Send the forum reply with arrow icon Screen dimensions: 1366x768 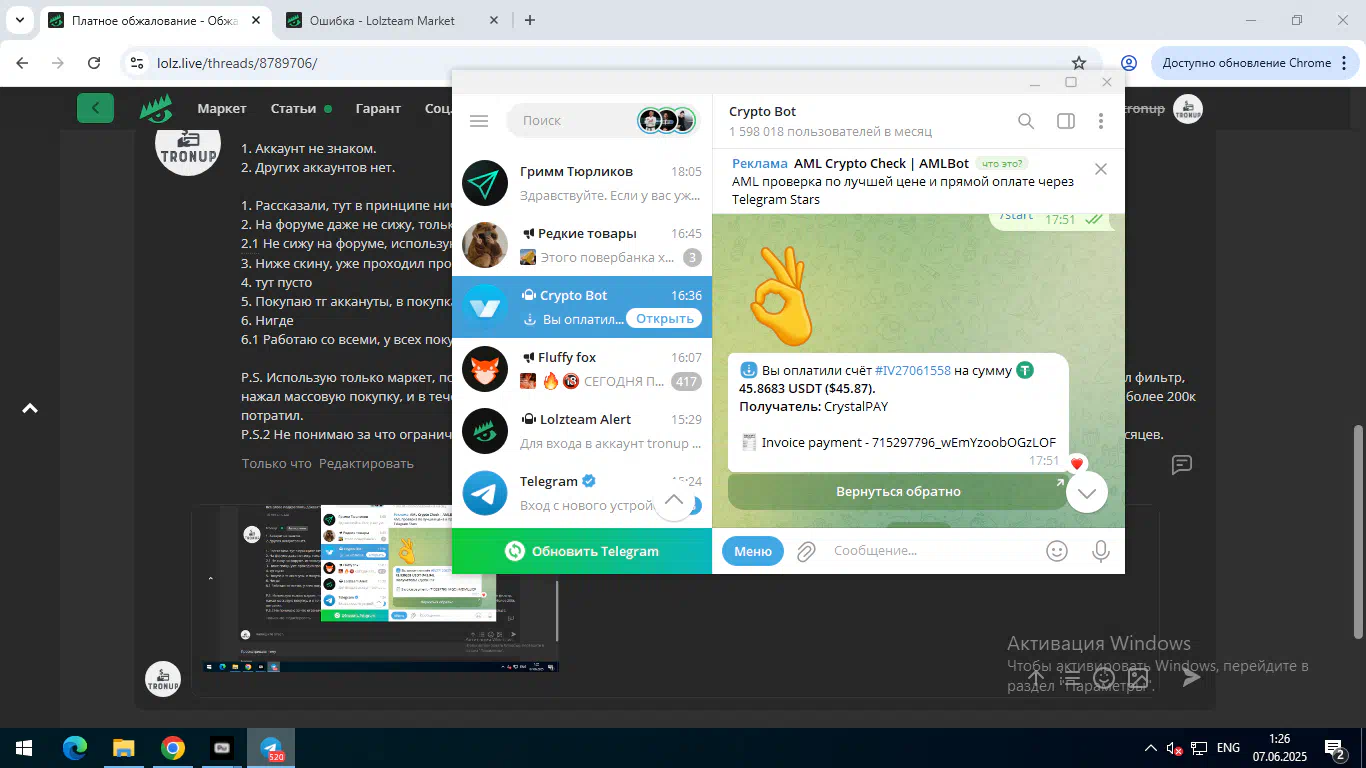point(1191,677)
